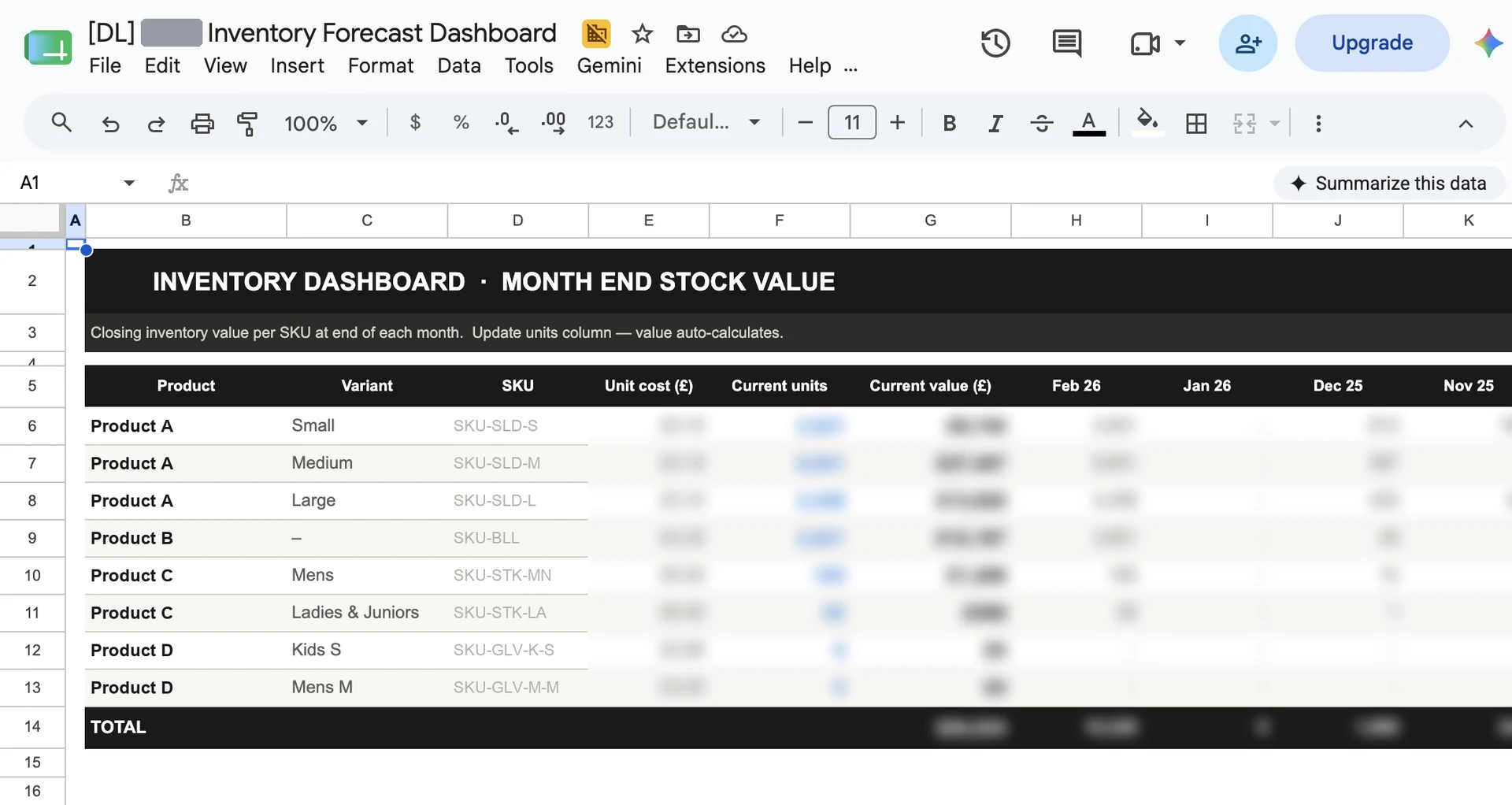
Task: Select column B header
Action: click(x=186, y=221)
